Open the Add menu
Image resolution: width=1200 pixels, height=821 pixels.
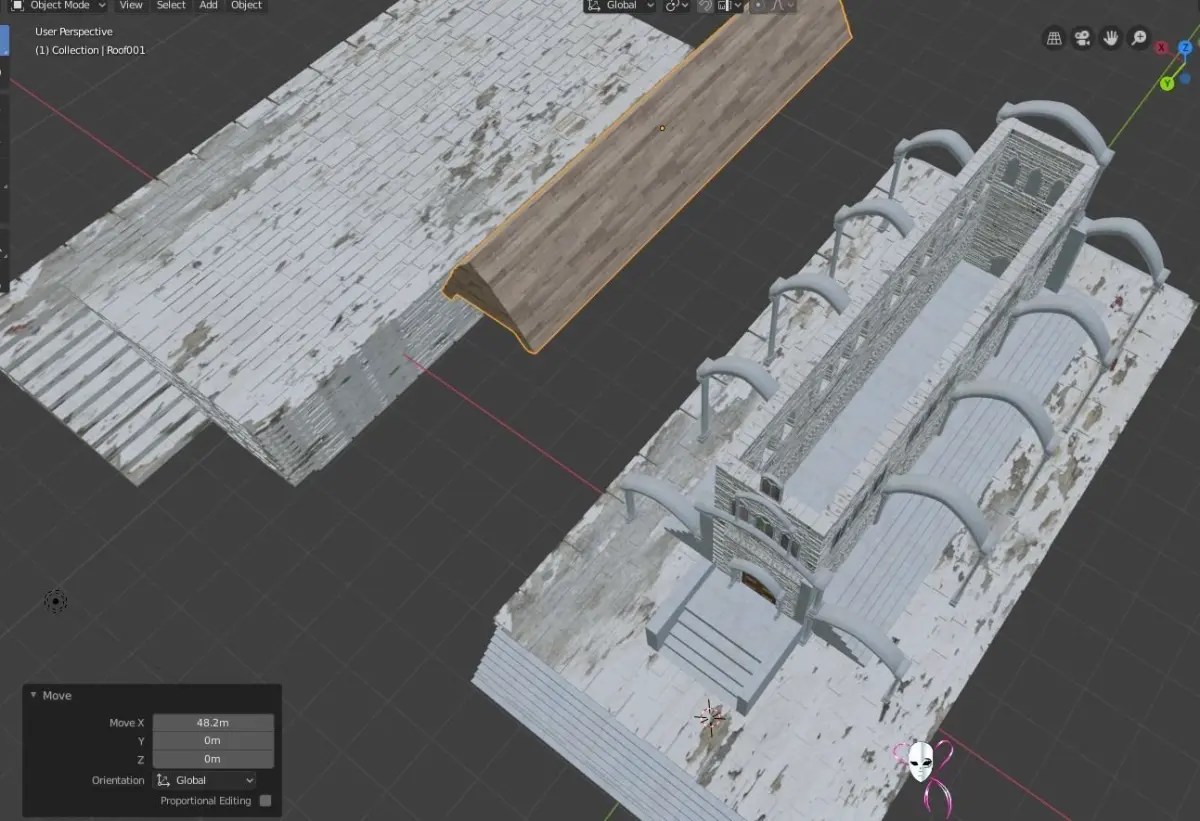click(x=208, y=5)
